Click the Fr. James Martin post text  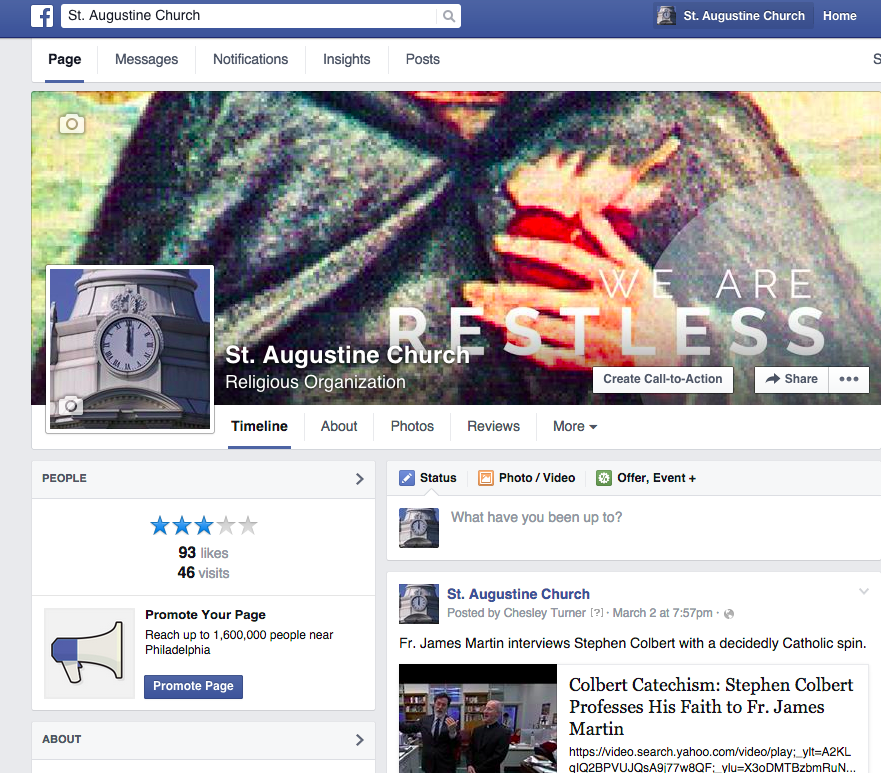633,643
